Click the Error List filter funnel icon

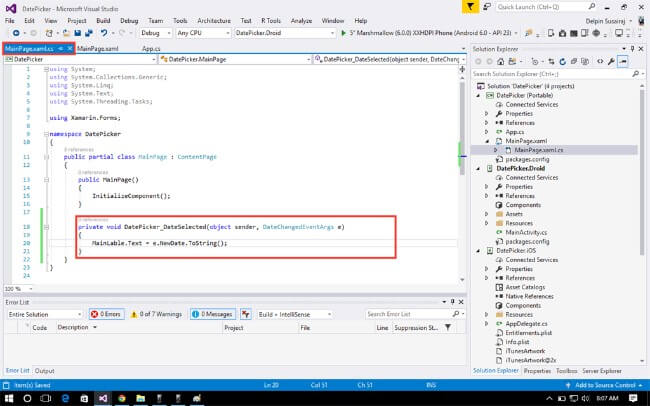coord(448,327)
